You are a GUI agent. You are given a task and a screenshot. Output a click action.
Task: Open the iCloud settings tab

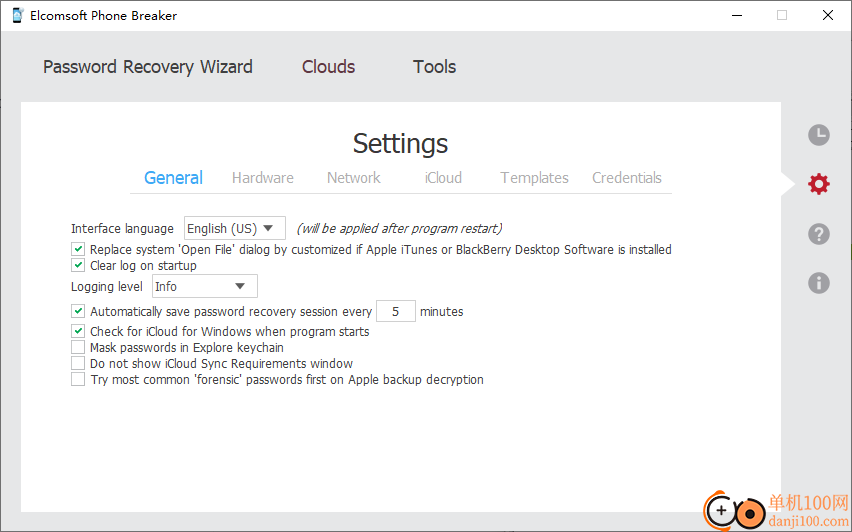click(443, 178)
